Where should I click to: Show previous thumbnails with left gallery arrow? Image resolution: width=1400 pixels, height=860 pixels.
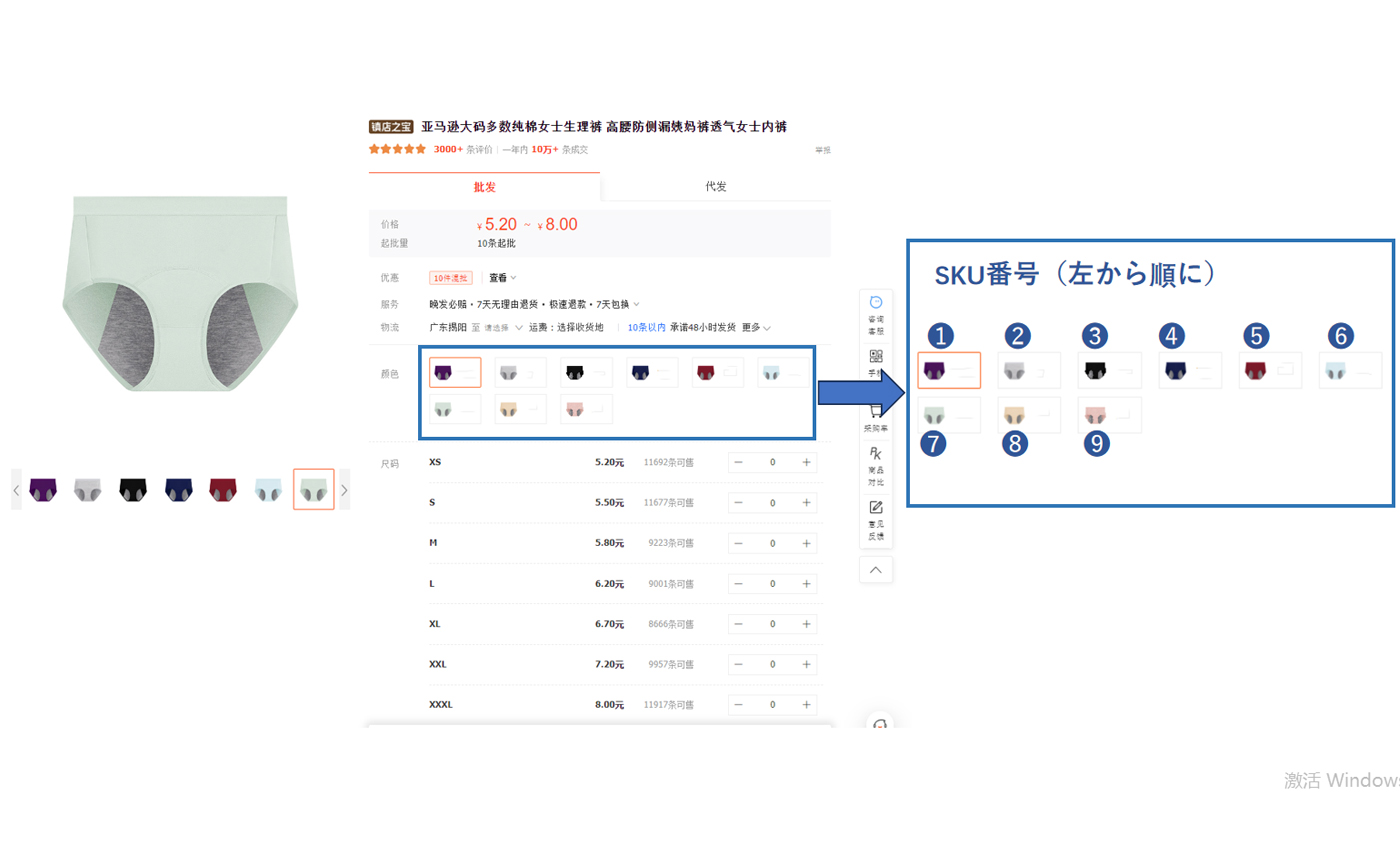[16, 490]
